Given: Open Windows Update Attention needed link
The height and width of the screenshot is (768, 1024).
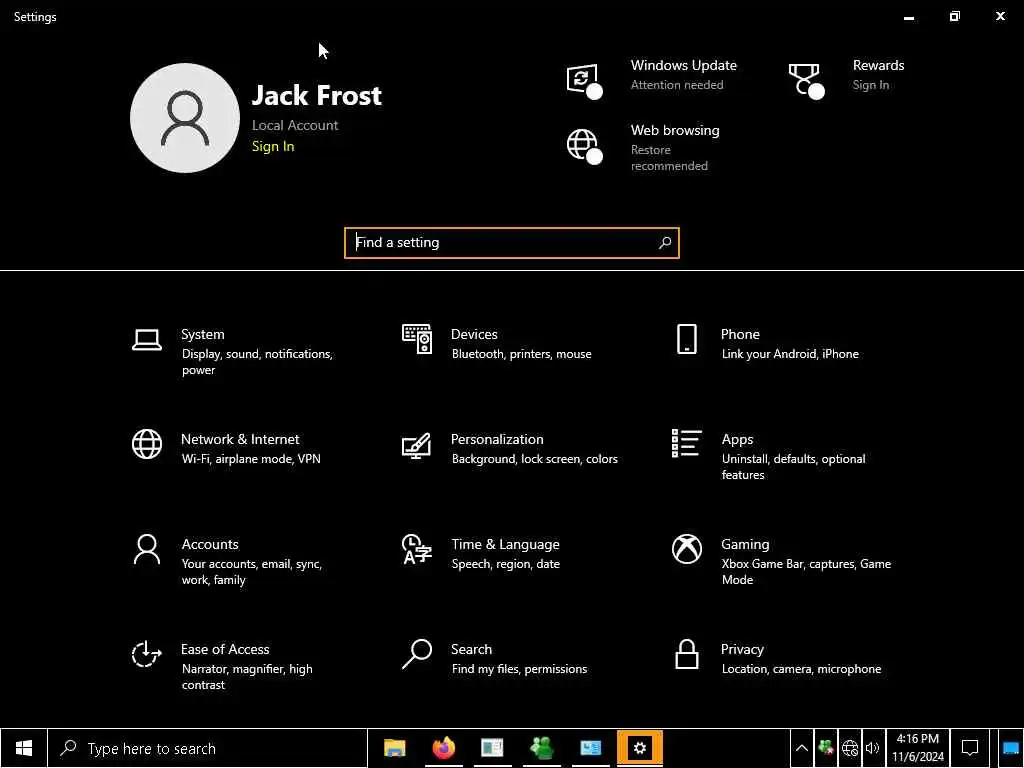Looking at the screenshot, I should [677, 85].
